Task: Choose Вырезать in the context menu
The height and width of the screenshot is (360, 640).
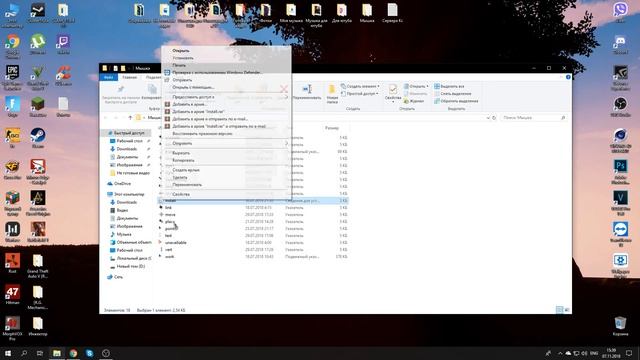Action: coord(181,153)
